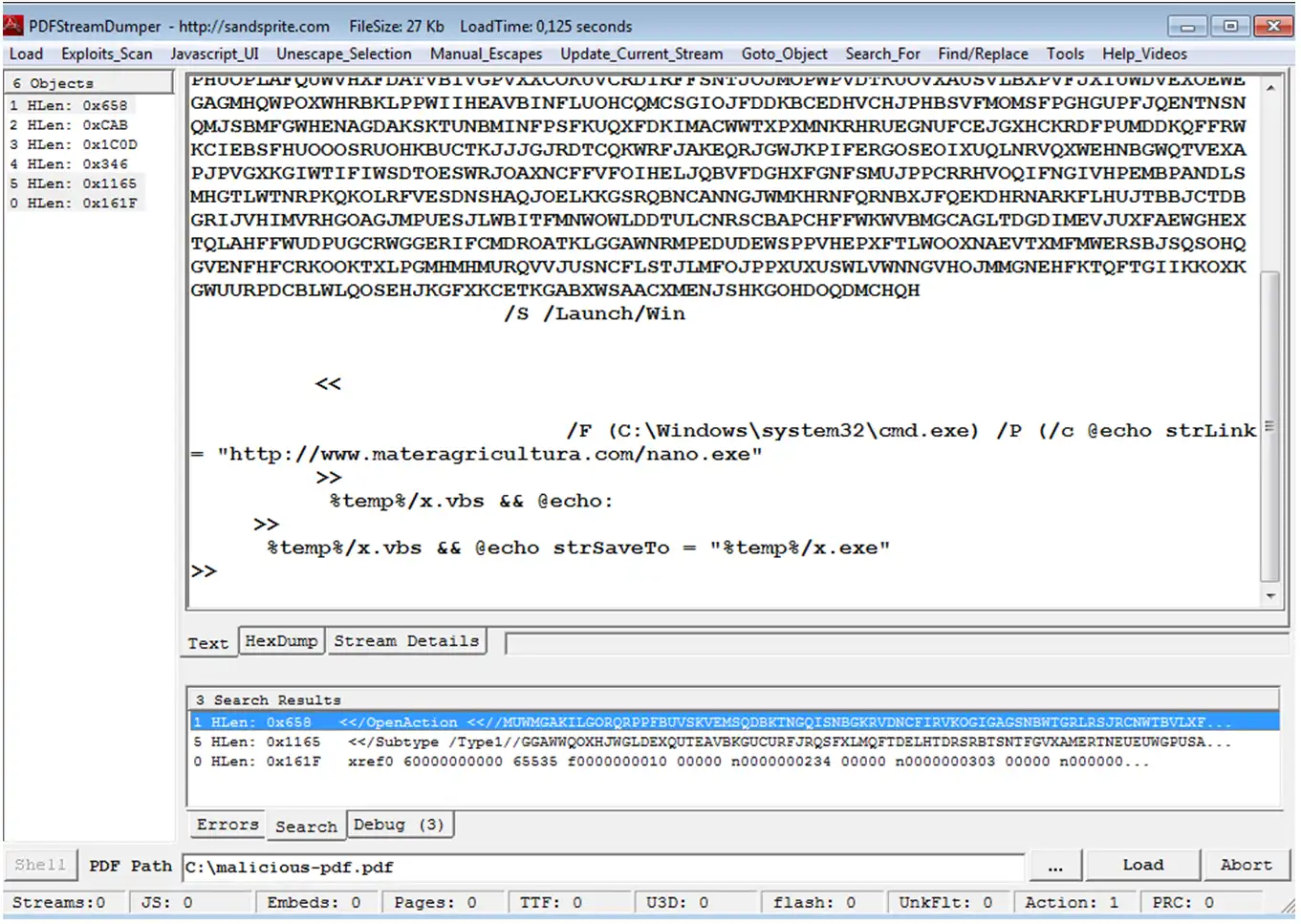The height and width of the screenshot is (924, 1301).
Task: Select search result with /OpenAction
Action: 733,722
